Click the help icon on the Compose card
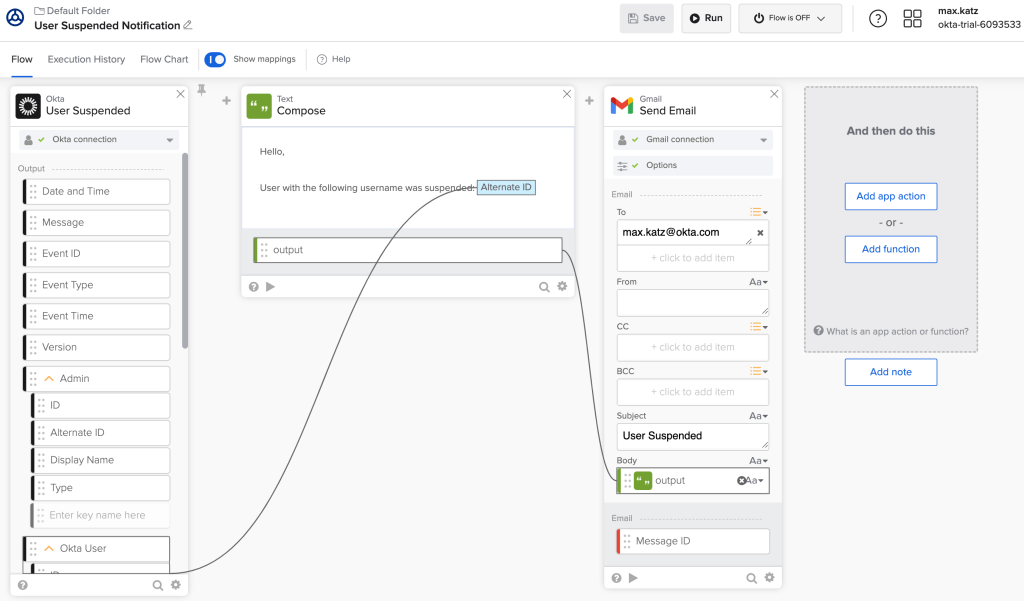The image size is (1024, 601). pos(253,286)
